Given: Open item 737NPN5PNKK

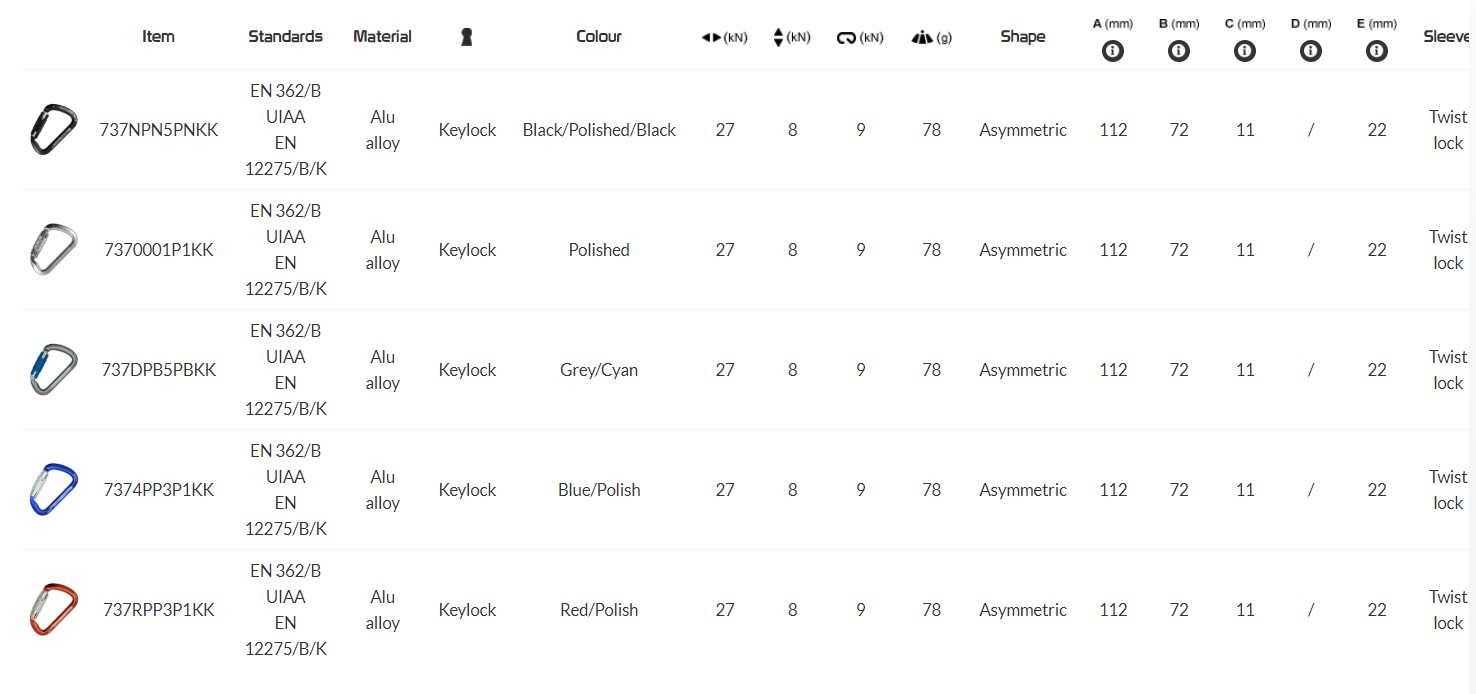Looking at the screenshot, I should pos(158,130).
